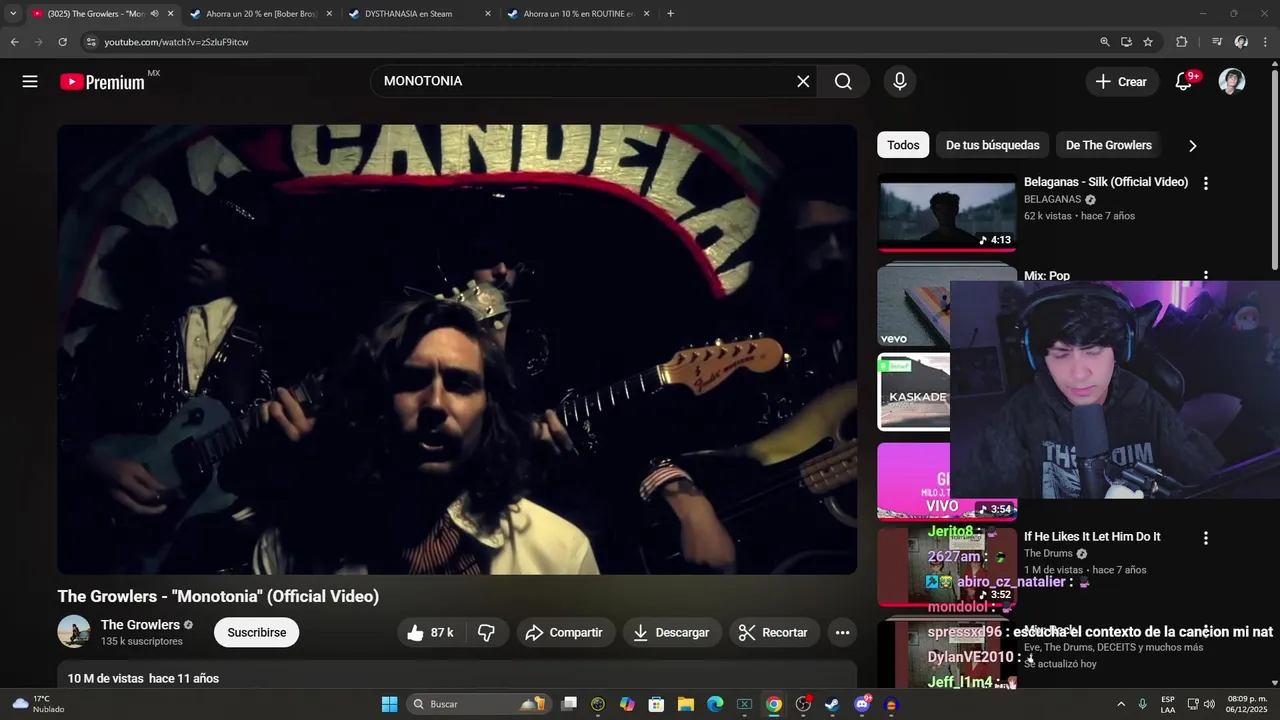This screenshot has width=1280, height=720.
Task: Dislike the Monotonia video
Action: click(487, 632)
